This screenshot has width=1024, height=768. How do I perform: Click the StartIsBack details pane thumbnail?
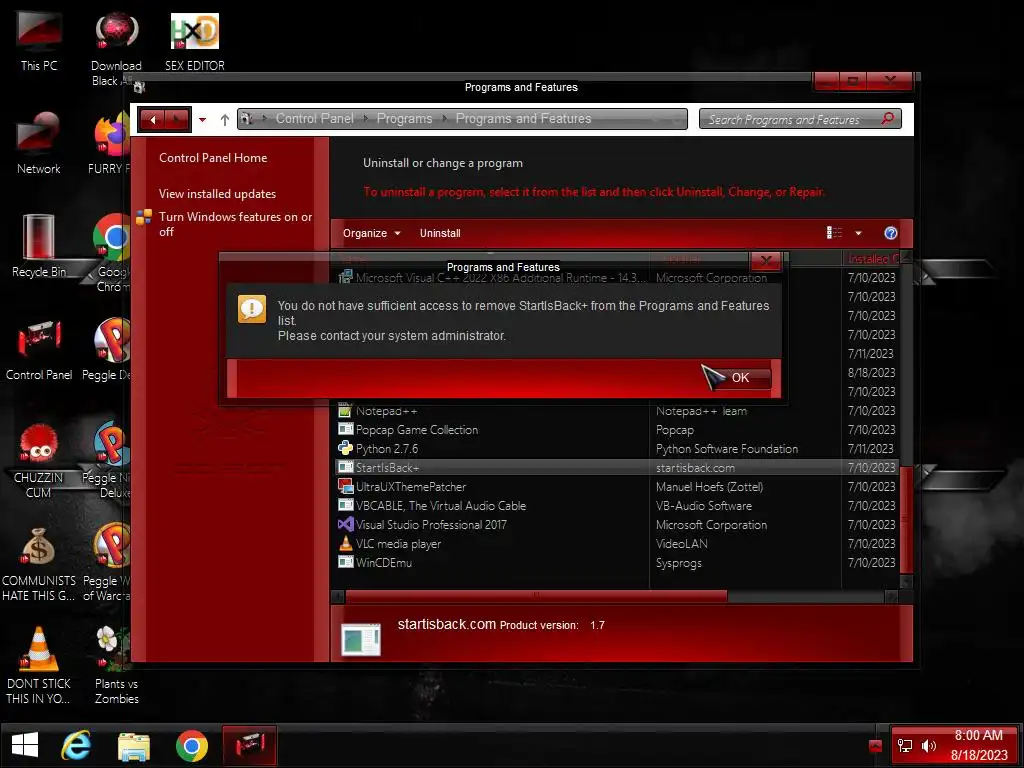click(360, 639)
